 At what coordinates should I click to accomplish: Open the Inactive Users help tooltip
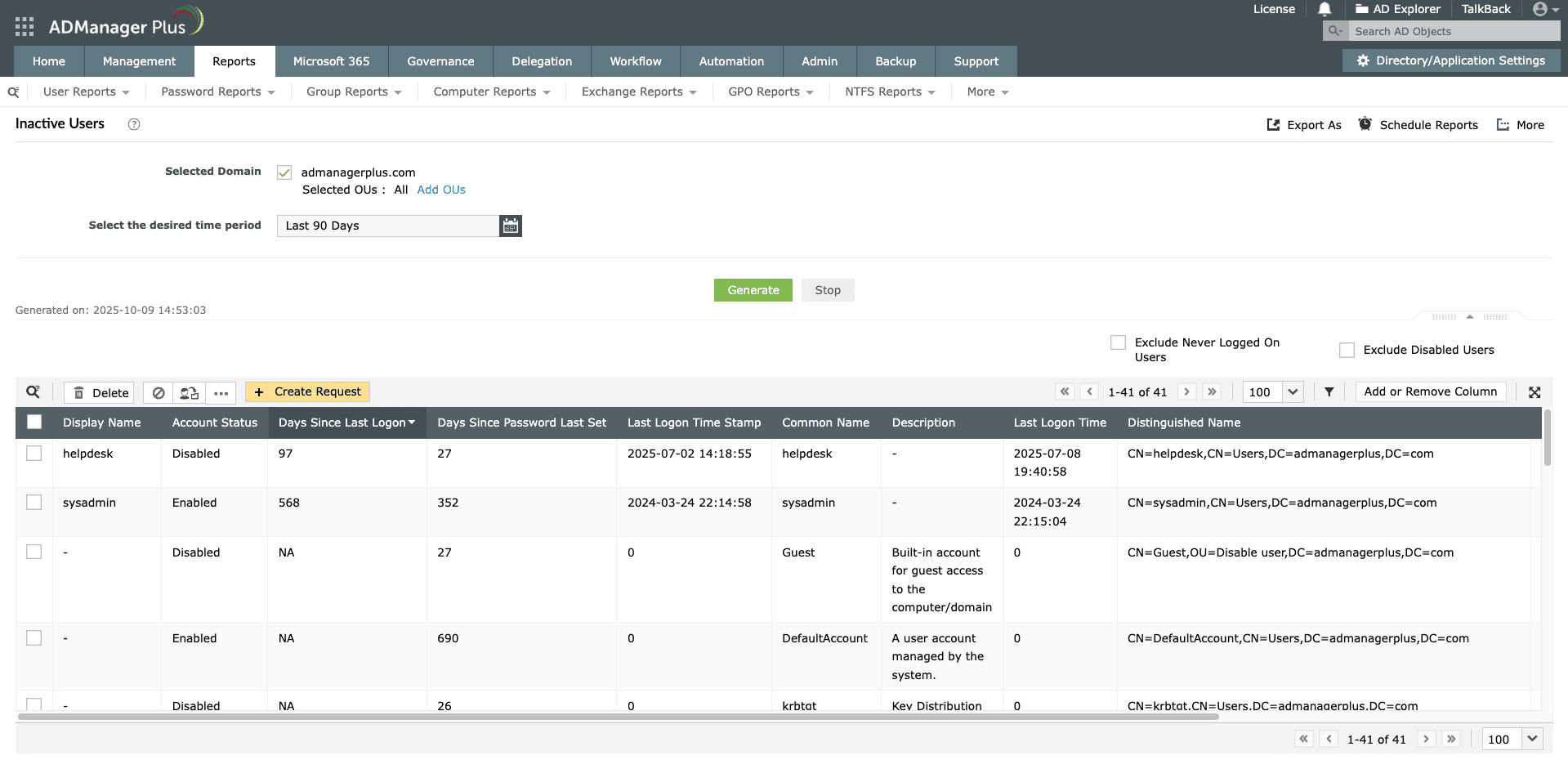(133, 124)
